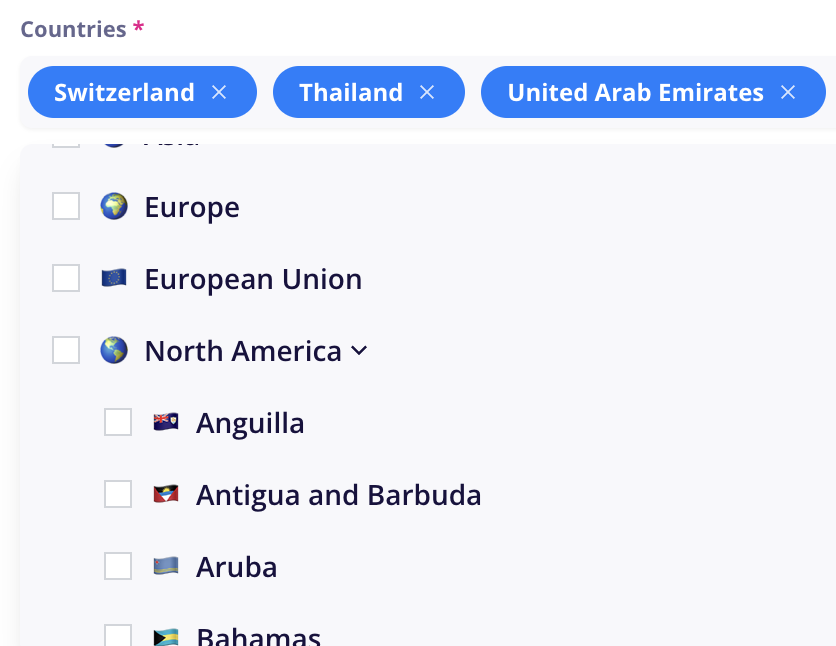
Task: Select the Switzerland chip label
Action: 124,93
